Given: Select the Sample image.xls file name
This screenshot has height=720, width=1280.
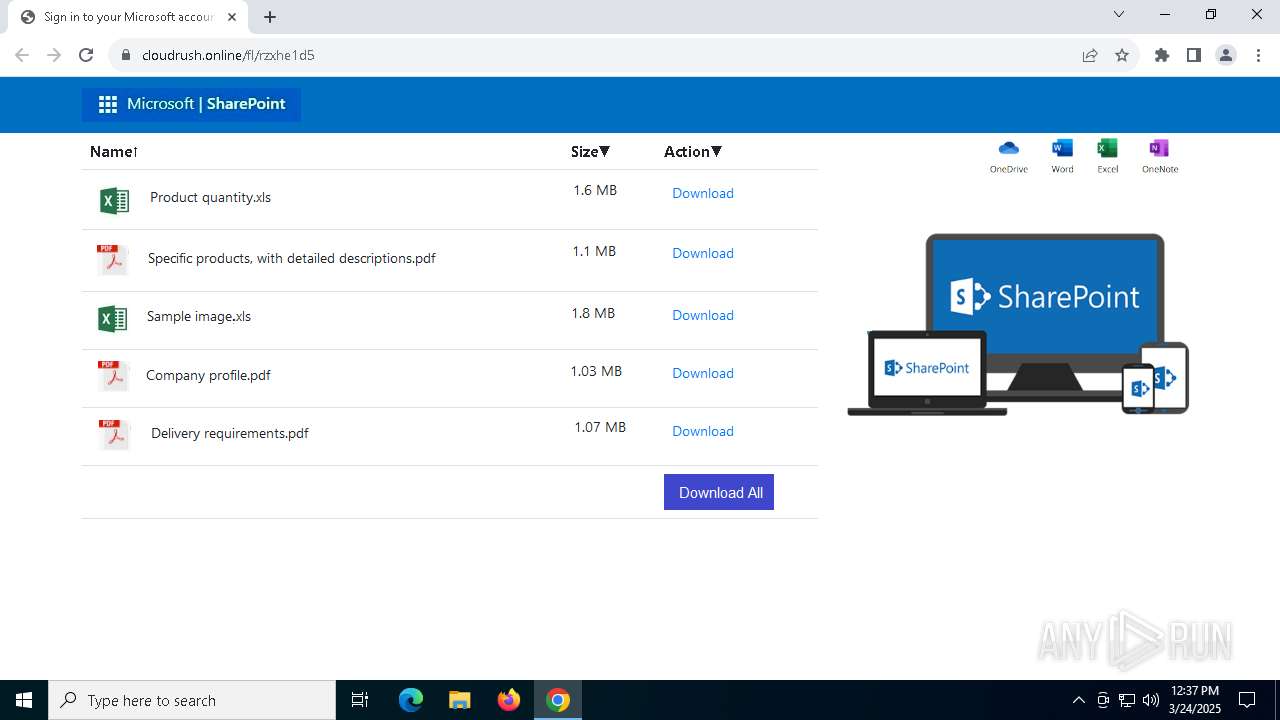Looking at the screenshot, I should [x=199, y=316].
